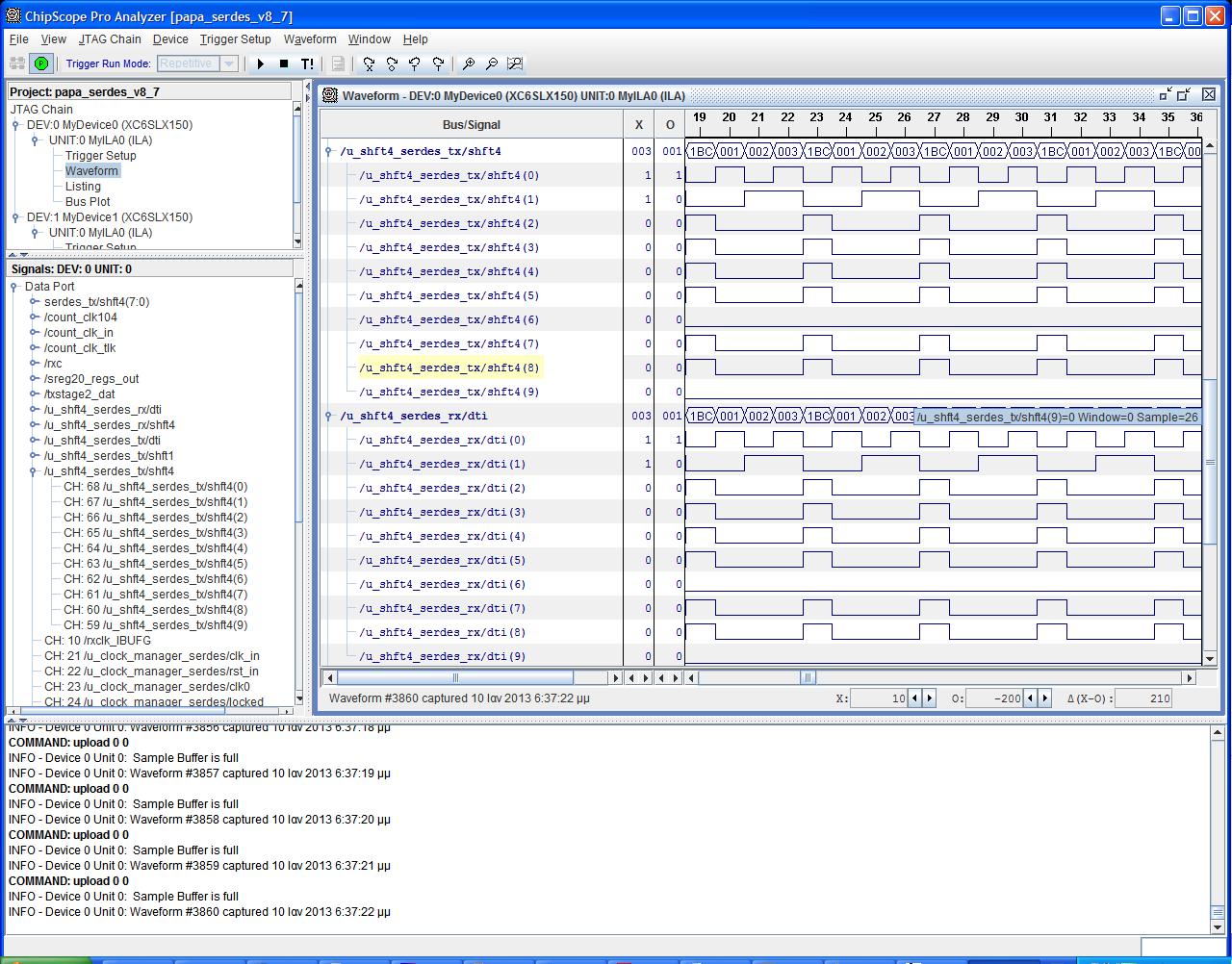Click the X cursor position input field

(x=880, y=698)
